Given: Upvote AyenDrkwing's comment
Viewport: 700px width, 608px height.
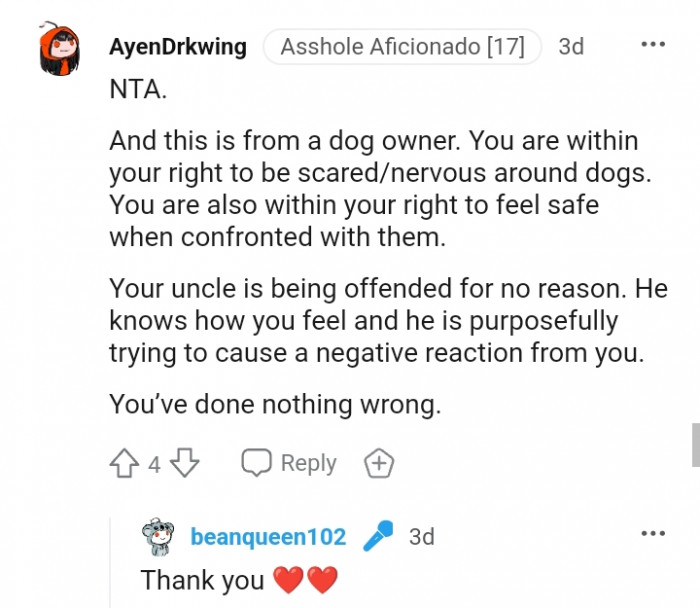Looking at the screenshot, I should coord(124,464).
